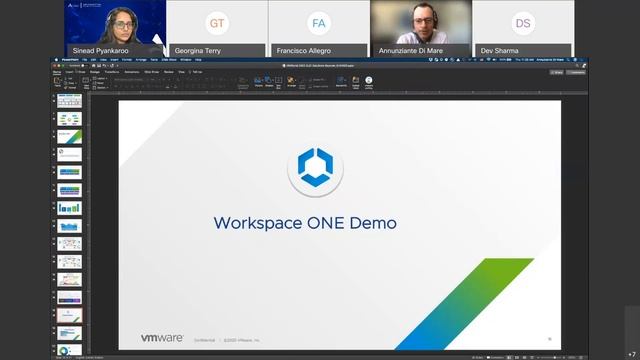The image size is (640, 360).
Task: Select Dev Sharma's participant tile
Action: [523, 28]
